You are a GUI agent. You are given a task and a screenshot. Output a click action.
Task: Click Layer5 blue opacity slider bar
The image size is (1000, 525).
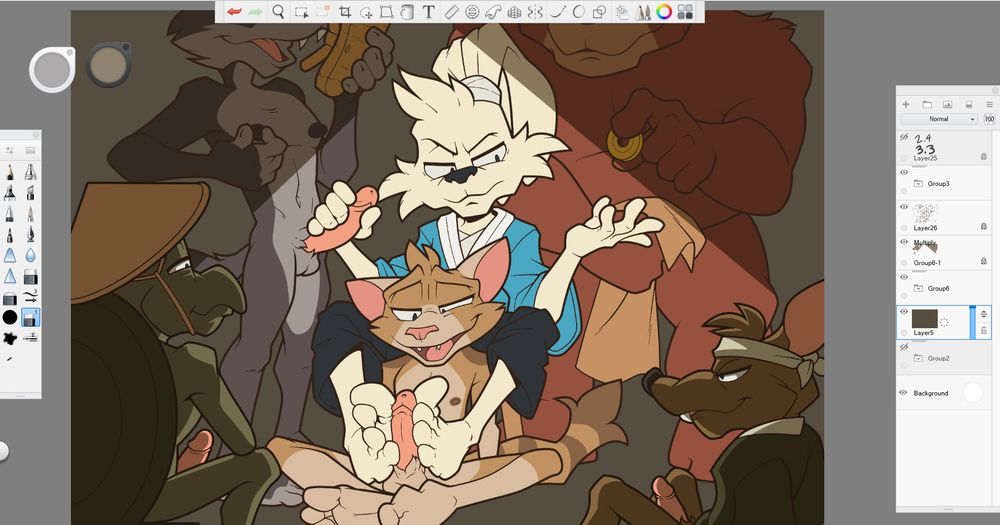(x=973, y=322)
